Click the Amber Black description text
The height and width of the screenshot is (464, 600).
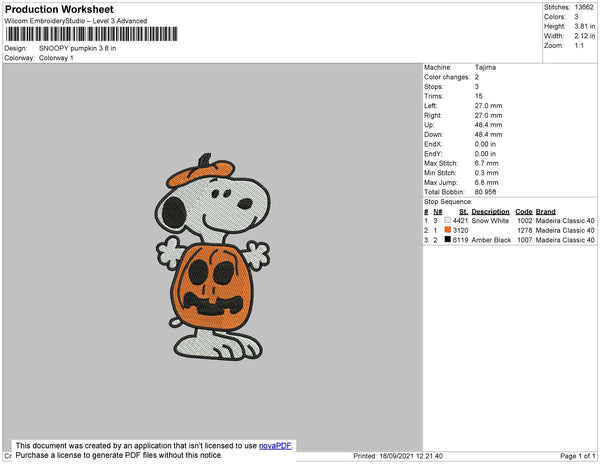[491, 240]
